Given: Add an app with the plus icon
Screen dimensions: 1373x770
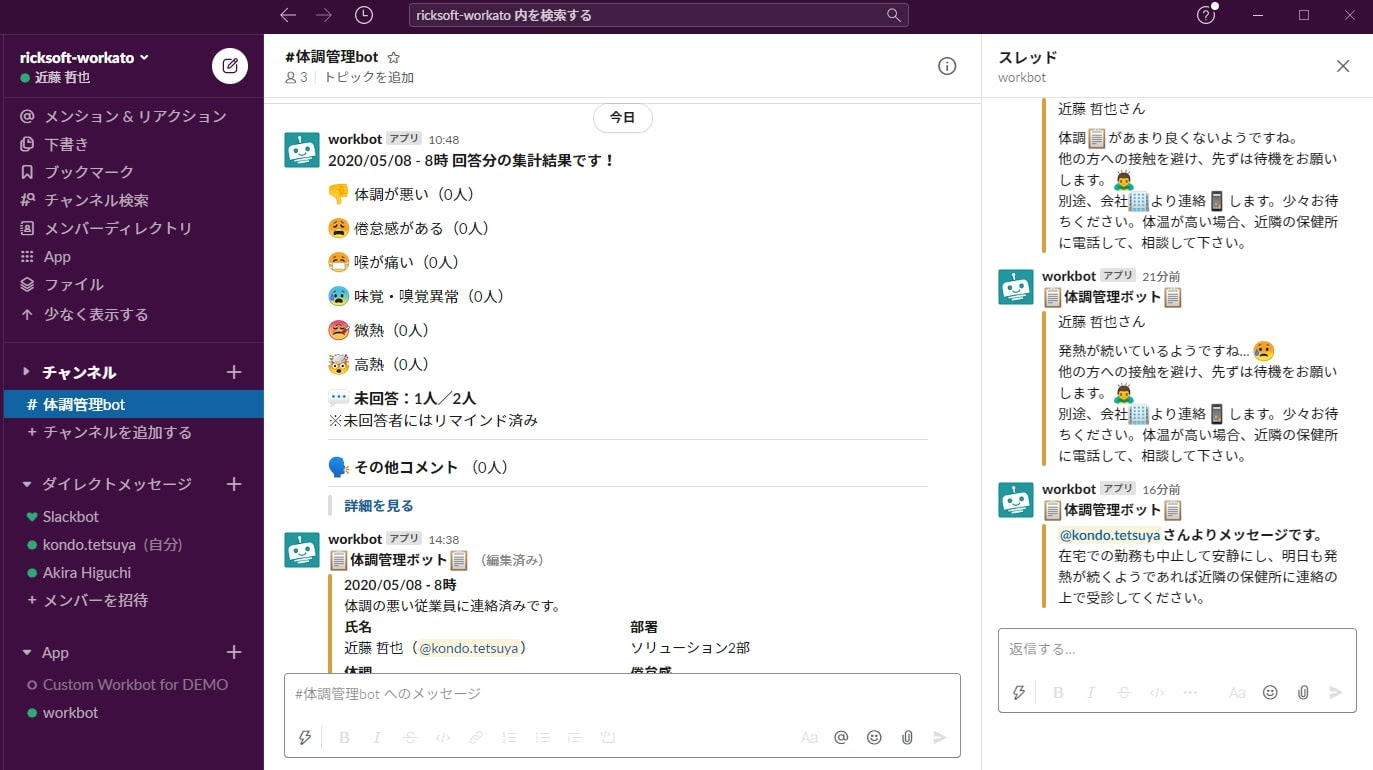Looking at the screenshot, I should point(234,652).
